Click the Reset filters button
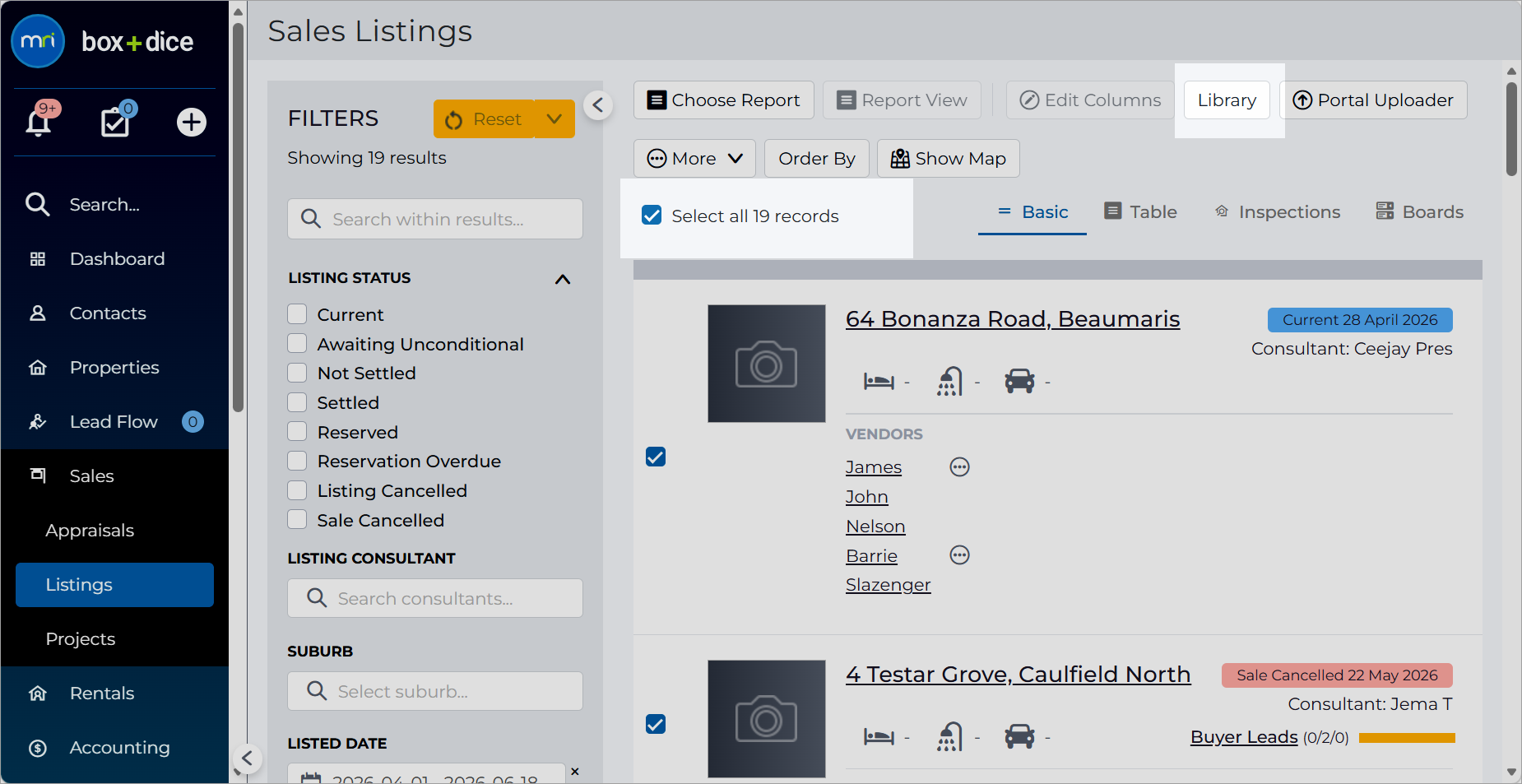 tap(484, 119)
